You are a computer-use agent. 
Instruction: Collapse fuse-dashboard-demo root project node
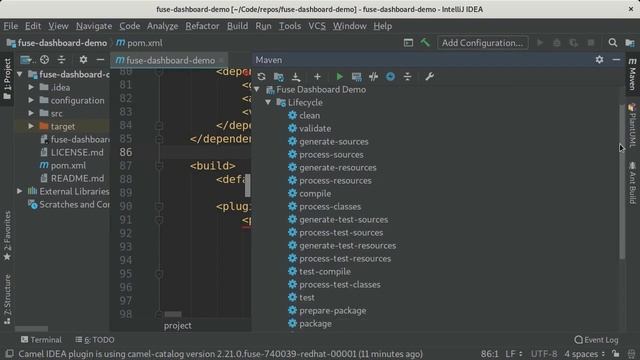click(20, 74)
